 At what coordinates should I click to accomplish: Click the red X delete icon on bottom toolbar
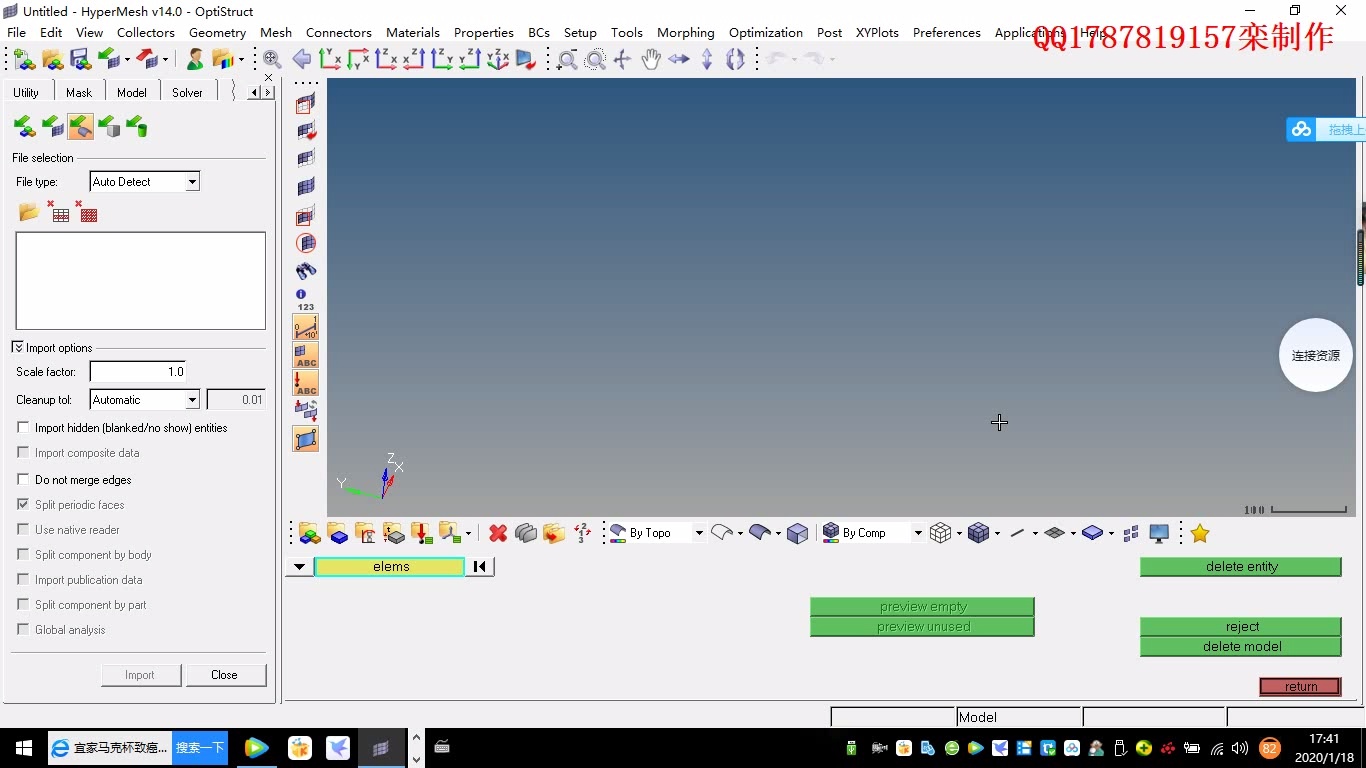[498, 533]
